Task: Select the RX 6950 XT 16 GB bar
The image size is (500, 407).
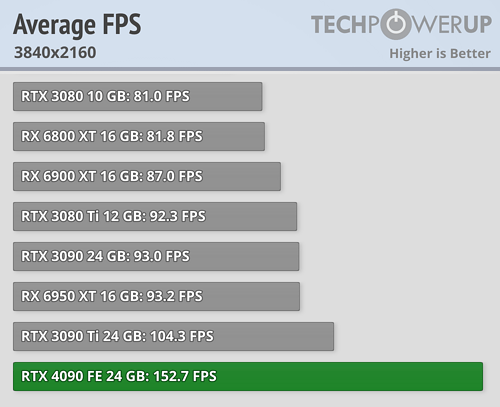Action: click(x=156, y=296)
